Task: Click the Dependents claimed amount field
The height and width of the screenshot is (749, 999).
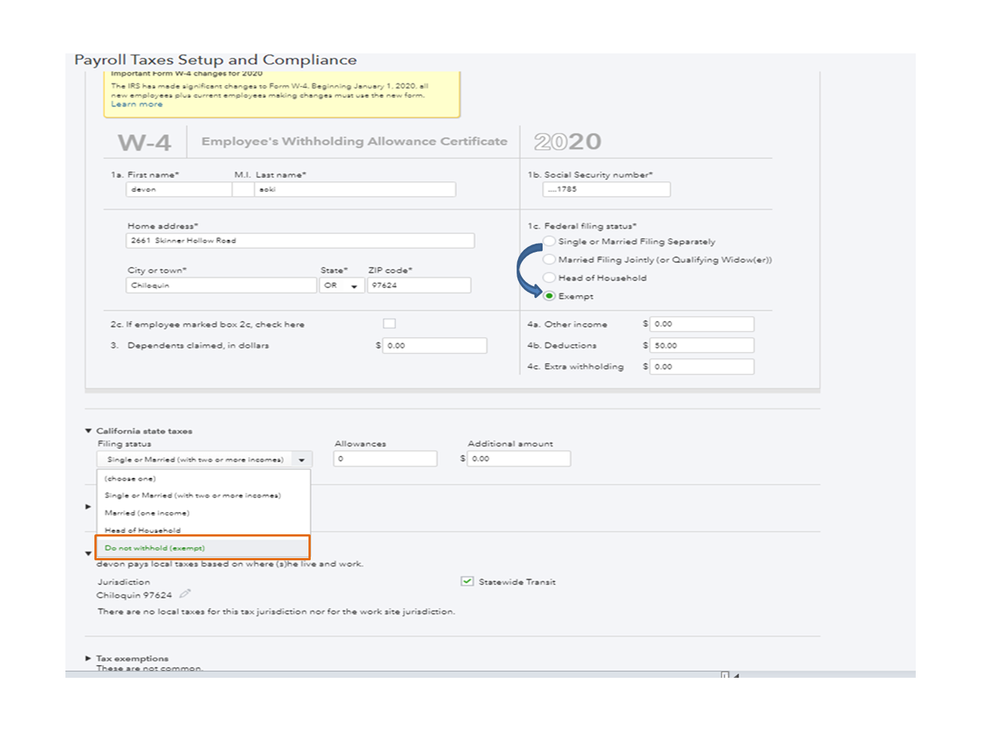Action: [x=435, y=345]
